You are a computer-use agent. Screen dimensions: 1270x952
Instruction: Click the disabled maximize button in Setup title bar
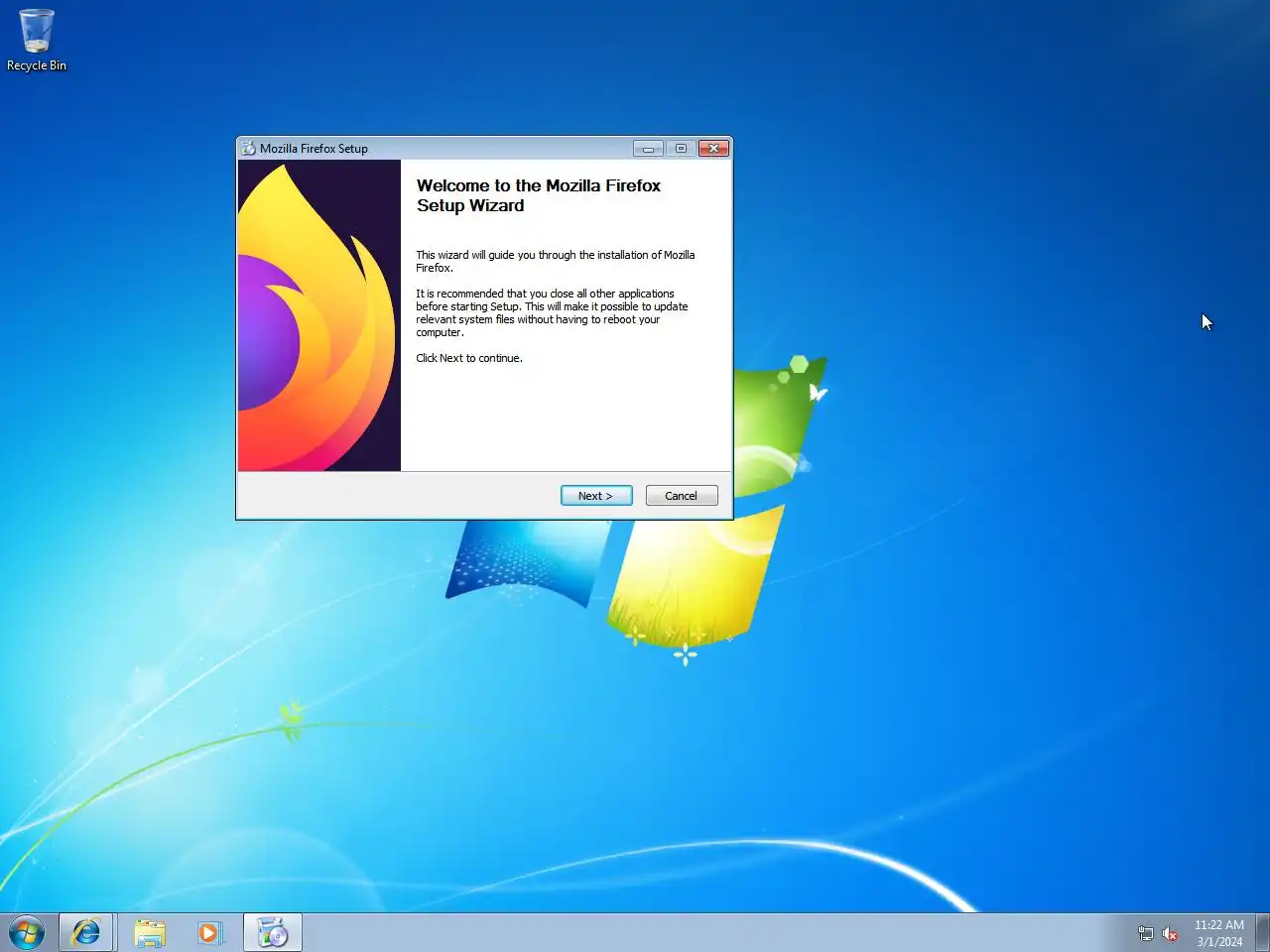point(681,149)
